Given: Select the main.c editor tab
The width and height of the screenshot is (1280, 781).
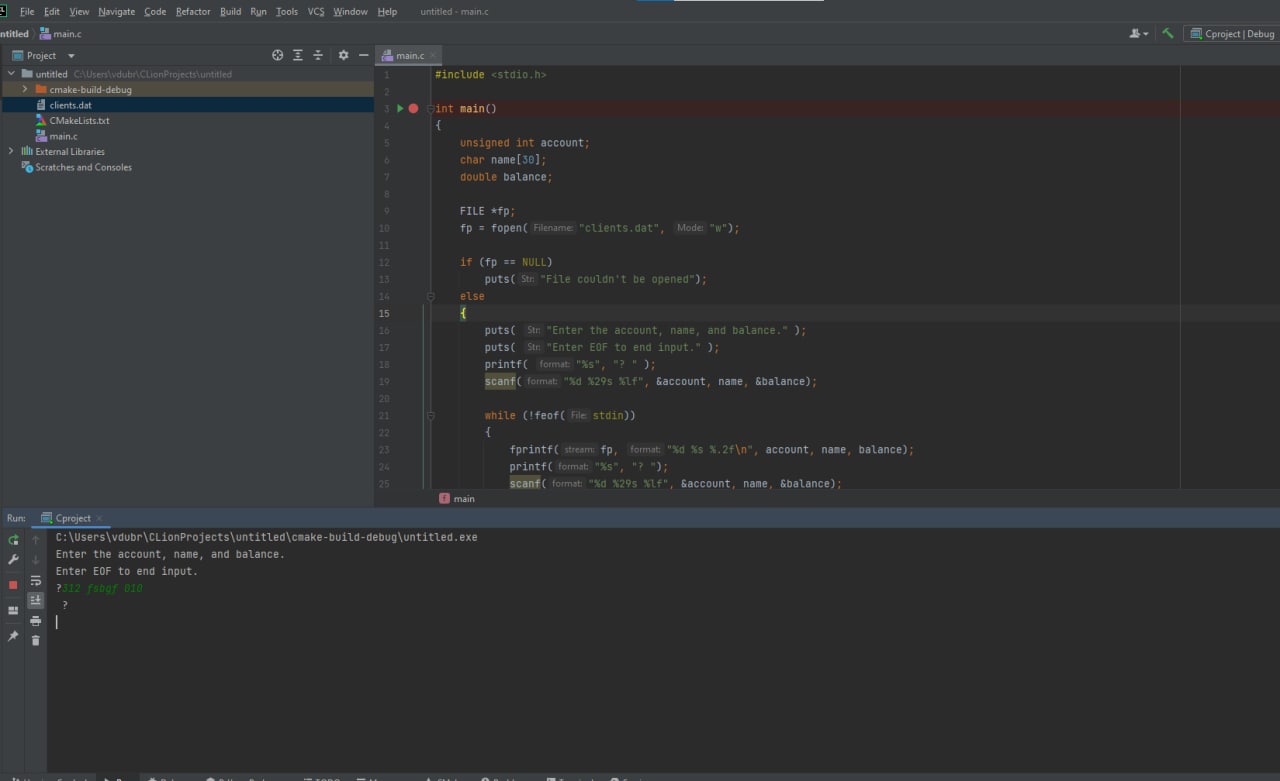Looking at the screenshot, I should click(409, 55).
